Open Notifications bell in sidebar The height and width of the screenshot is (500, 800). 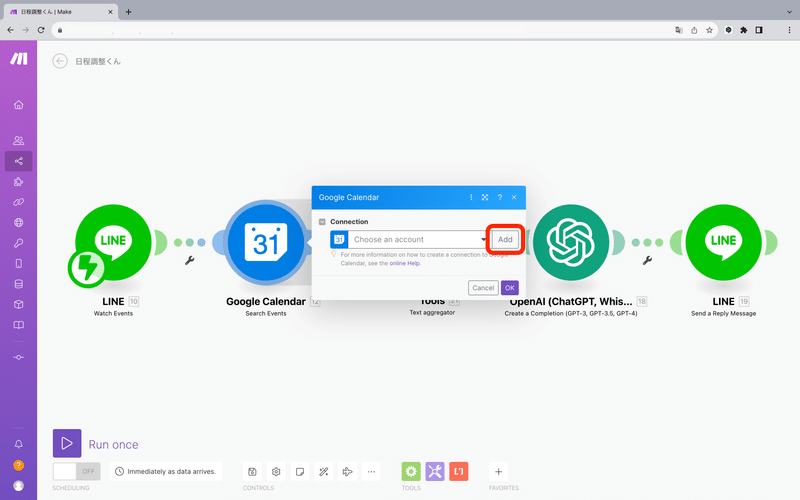18,444
